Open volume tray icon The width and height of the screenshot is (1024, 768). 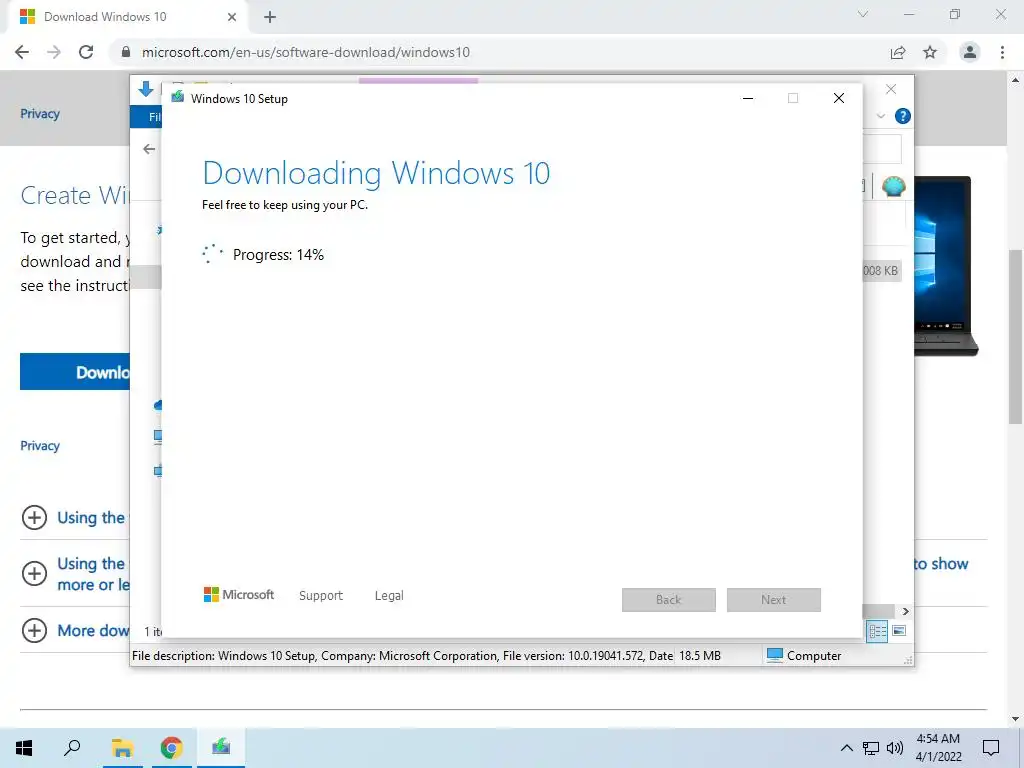[895, 748]
